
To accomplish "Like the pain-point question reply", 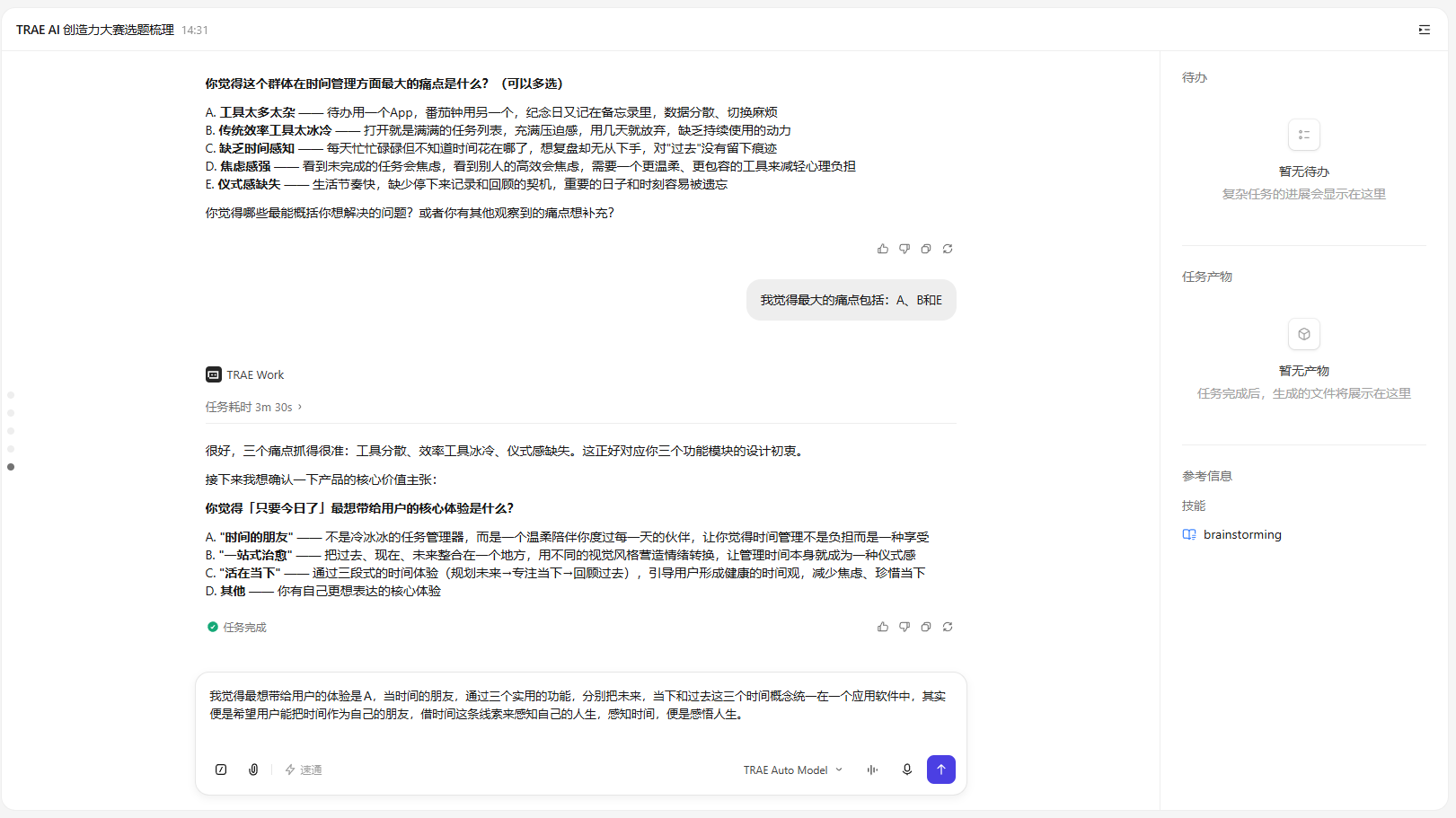I will pyautogui.click(x=883, y=249).
